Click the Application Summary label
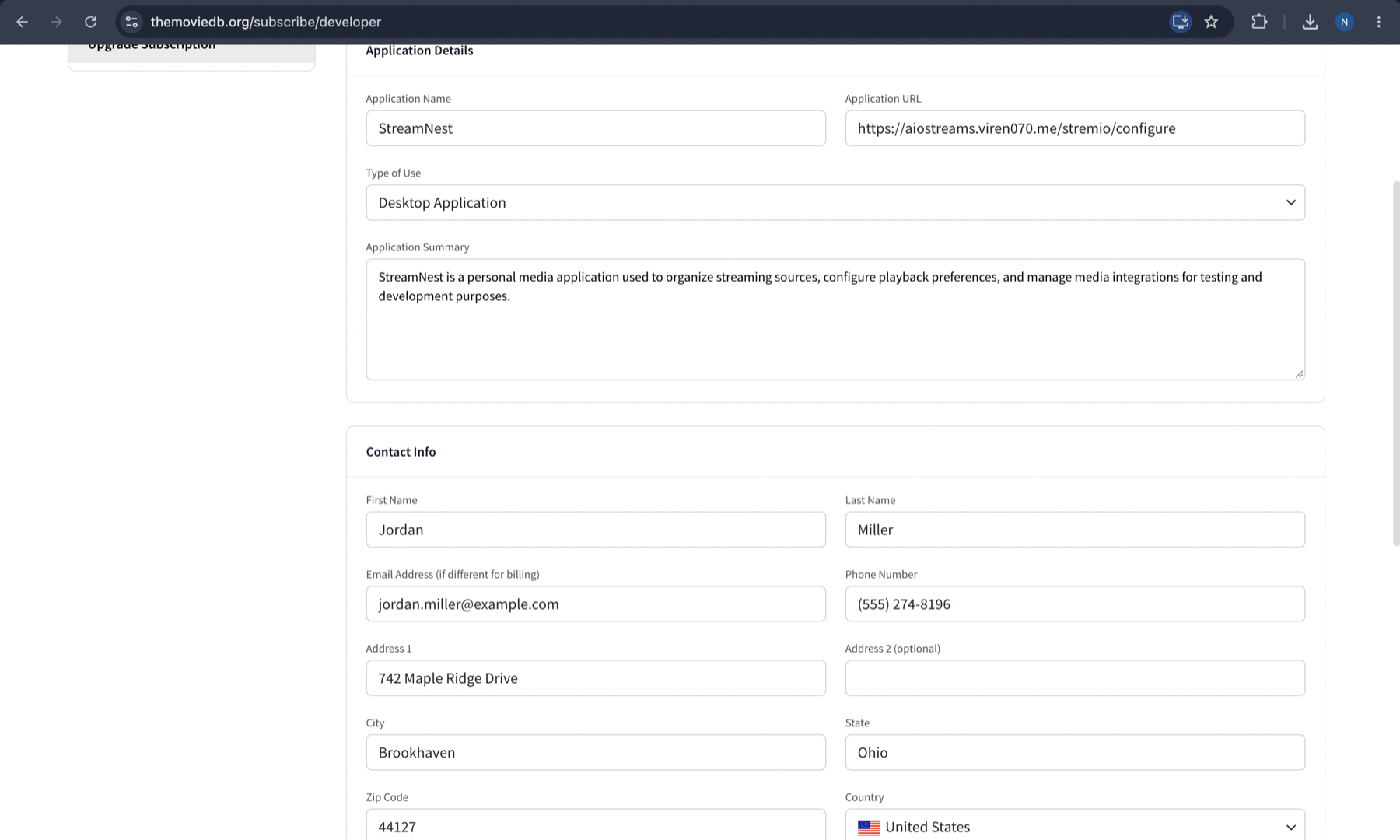 click(417, 247)
